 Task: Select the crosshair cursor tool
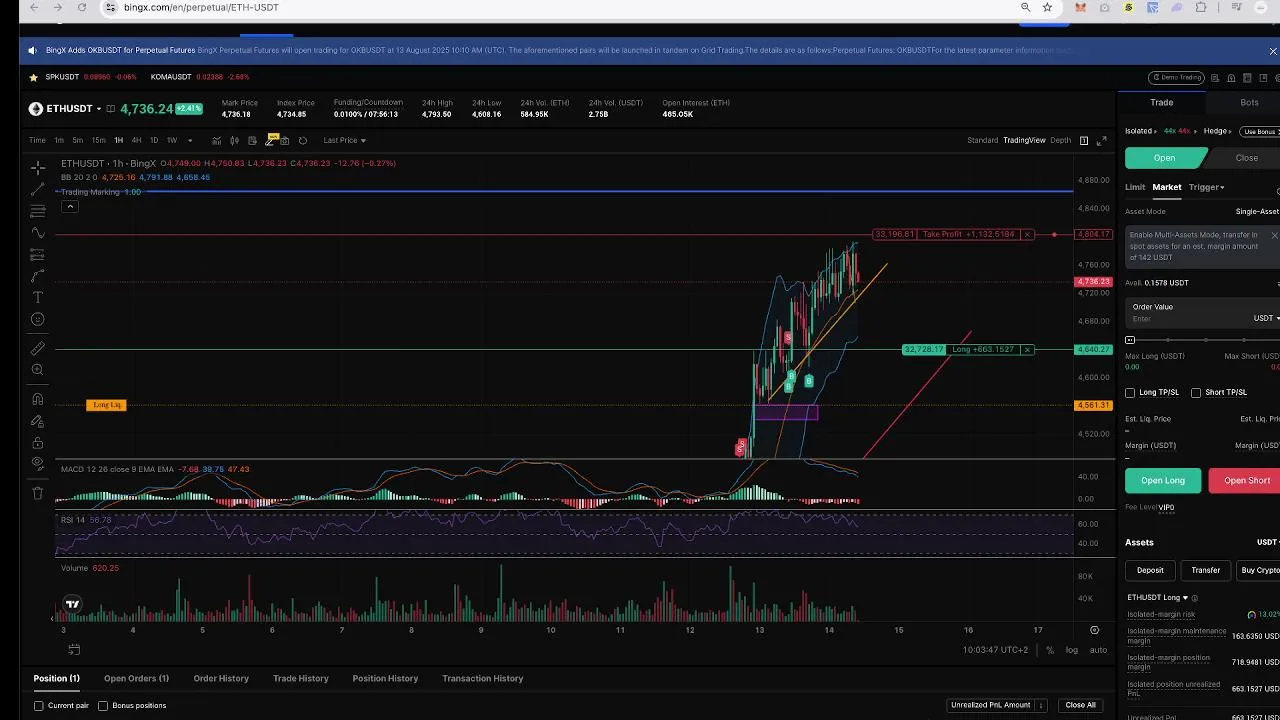(x=37, y=168)
